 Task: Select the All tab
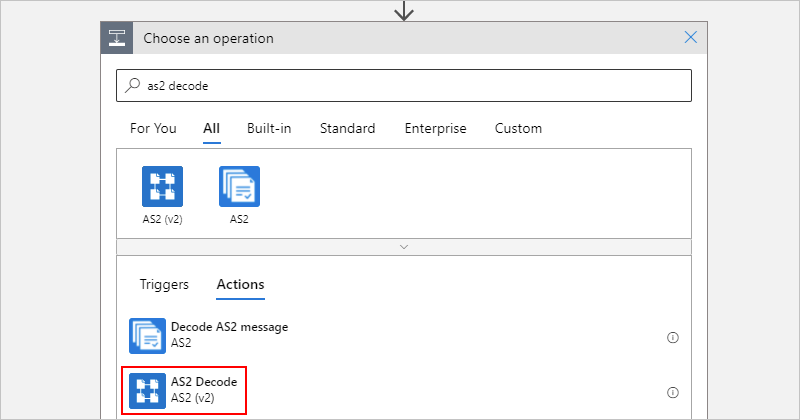(x=211, y=128)
